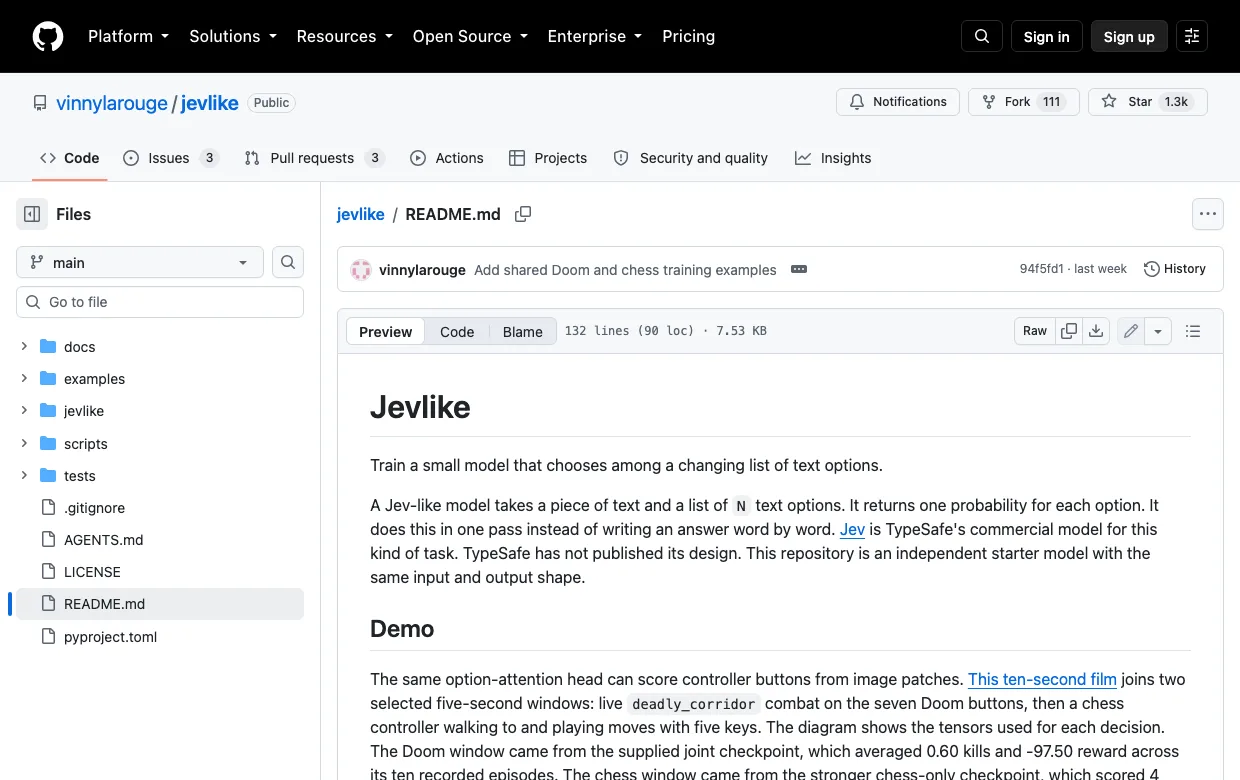Search files magnifier button beside branch

288,262
